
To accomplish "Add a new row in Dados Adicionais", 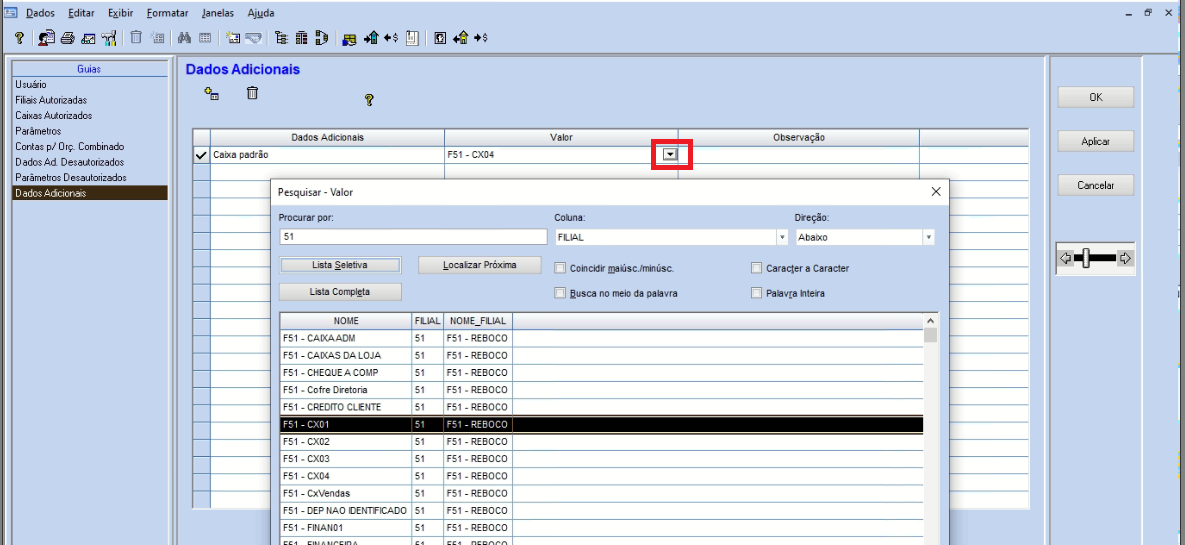I will point(212,94).
